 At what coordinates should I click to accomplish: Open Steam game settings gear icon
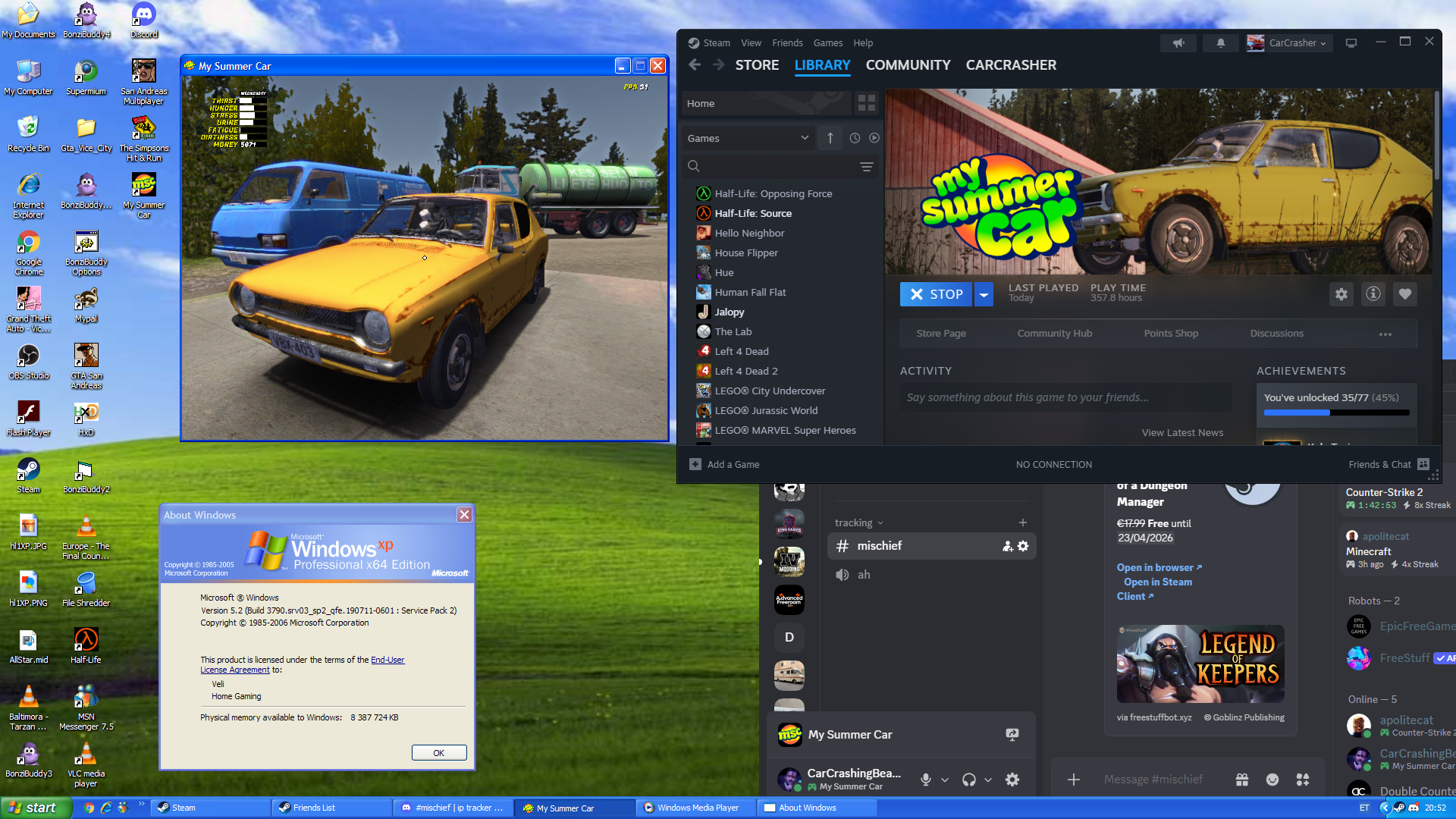click(1341, 294)
